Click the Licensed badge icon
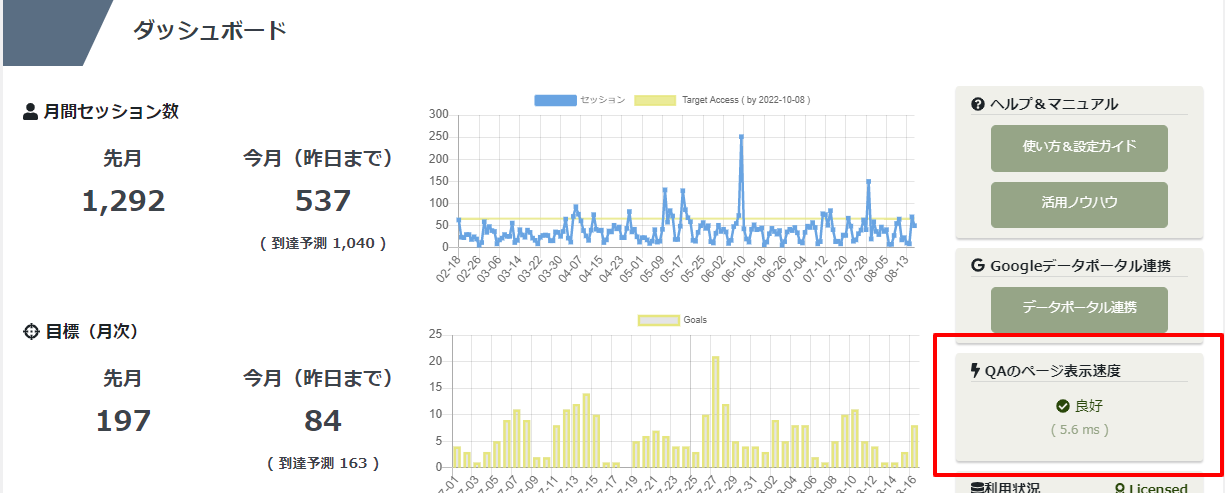Image resolution: width=1225 pixels, height=493 pixels. [x=1133, y=489]
